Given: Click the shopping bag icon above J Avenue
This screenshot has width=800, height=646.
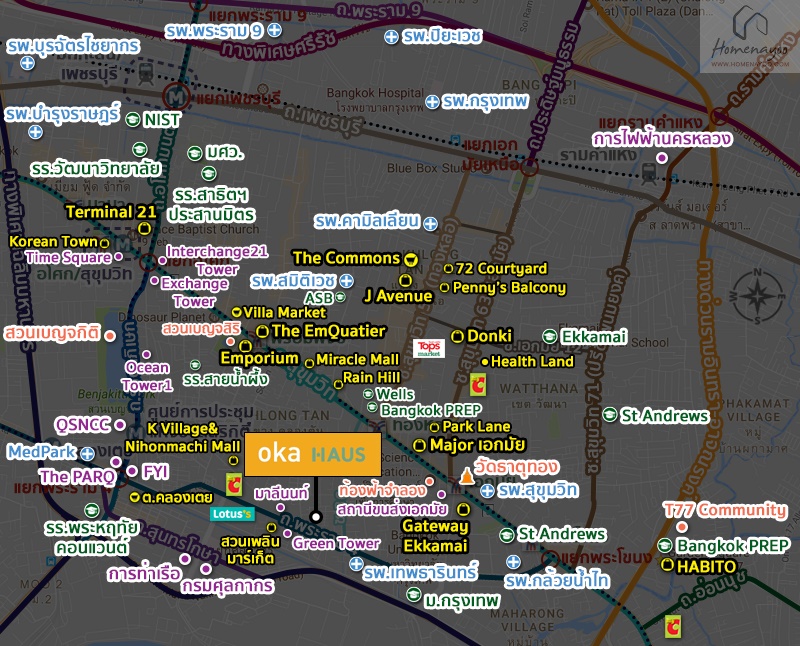Looking at the screenshot, I should coord(405,280).
